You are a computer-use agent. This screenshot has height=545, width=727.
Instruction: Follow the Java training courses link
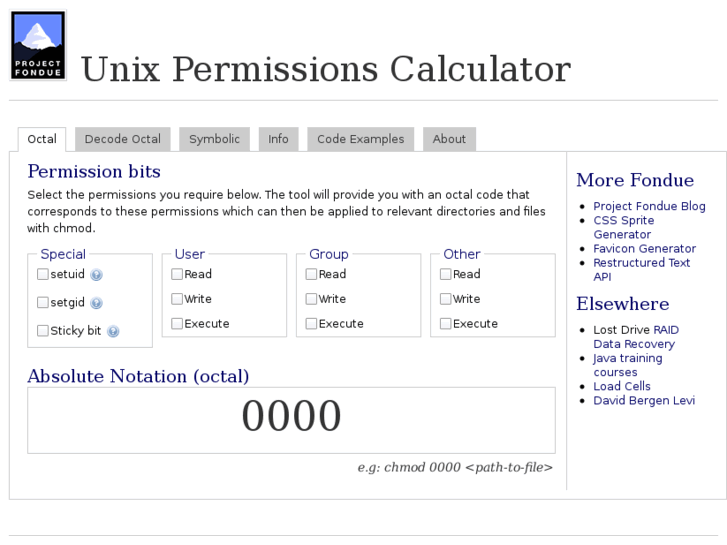[x=628, y=365]
